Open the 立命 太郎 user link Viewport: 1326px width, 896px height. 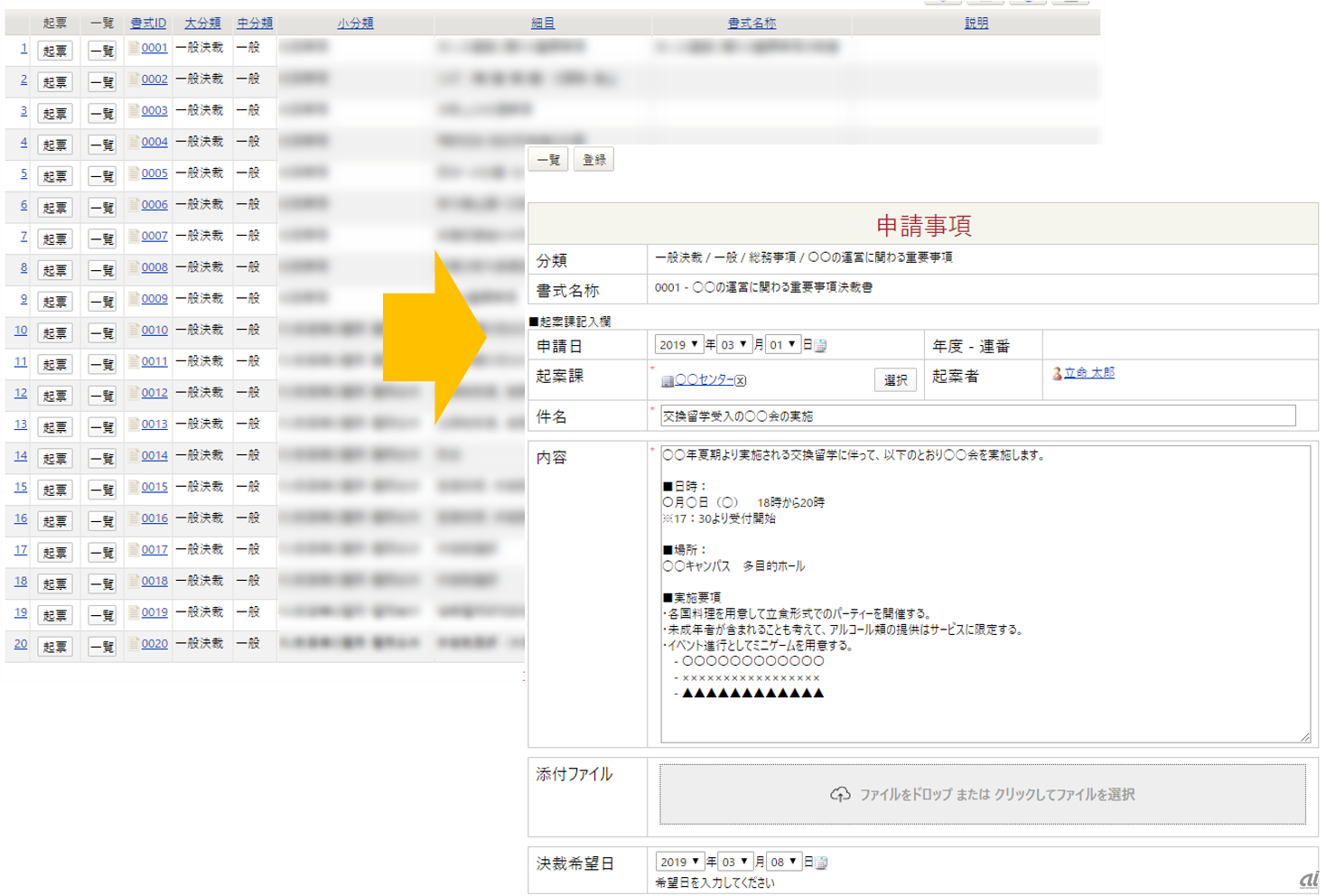[x=1089, y=373]
